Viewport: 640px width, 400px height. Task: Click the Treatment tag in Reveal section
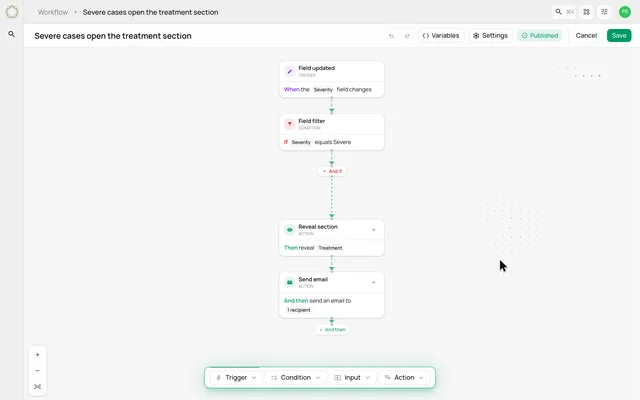[330, 248]
